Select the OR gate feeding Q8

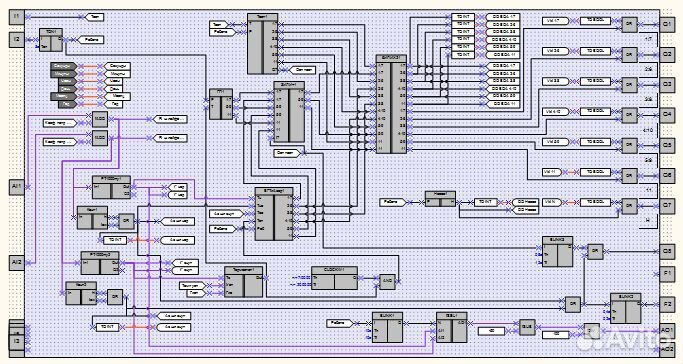[x=595, y=252]
